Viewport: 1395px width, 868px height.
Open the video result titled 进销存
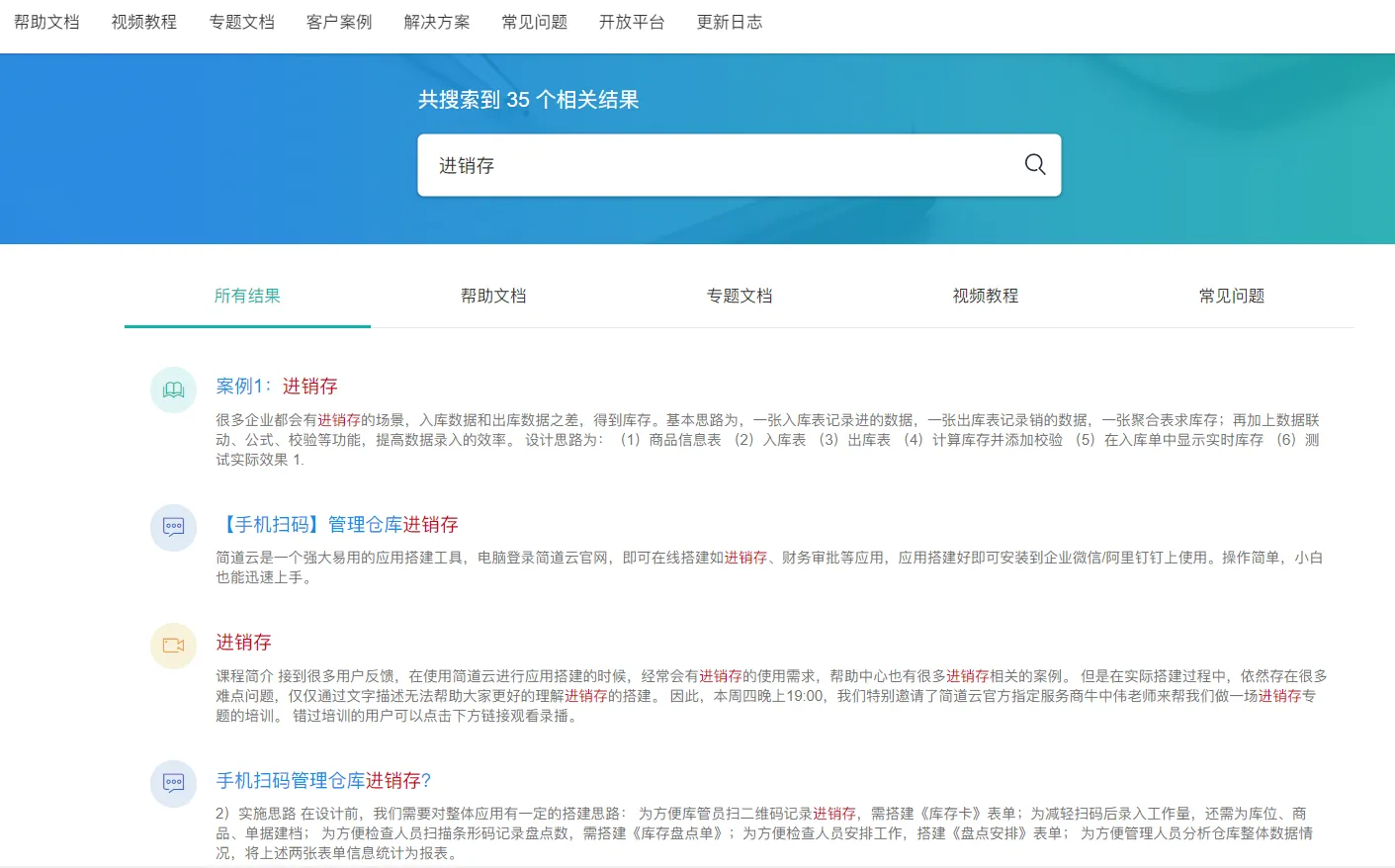(x=243, y=643)
